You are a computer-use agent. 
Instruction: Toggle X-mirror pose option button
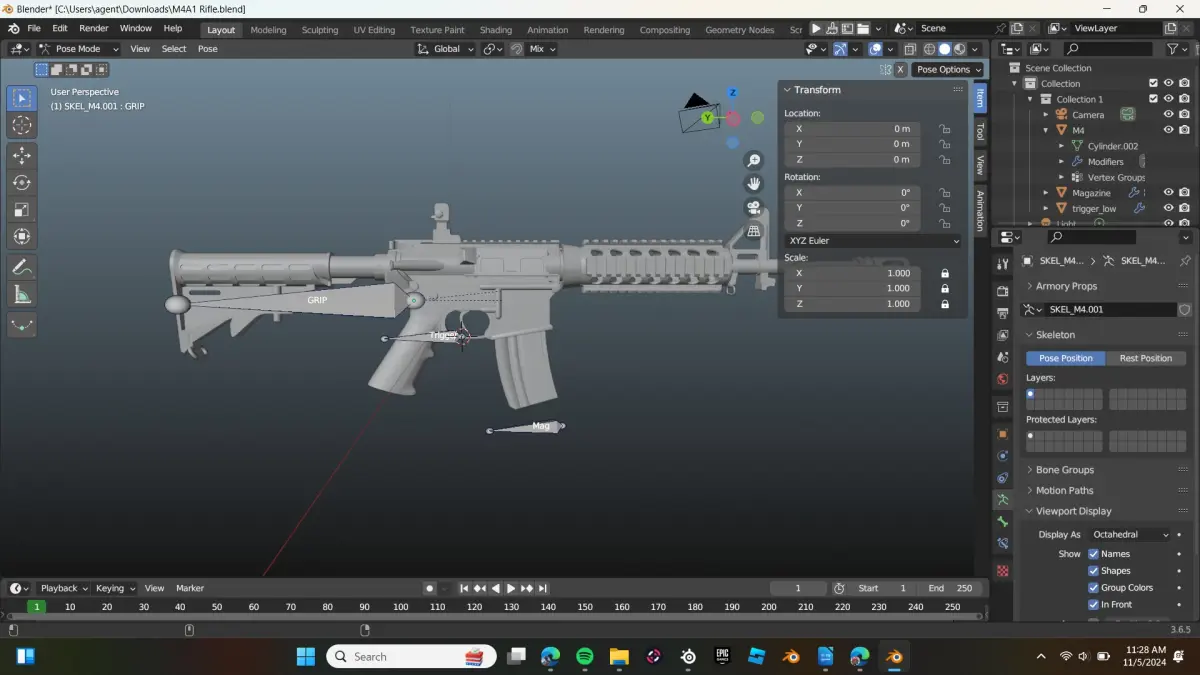pyautogui.click(x=900, y=69)
